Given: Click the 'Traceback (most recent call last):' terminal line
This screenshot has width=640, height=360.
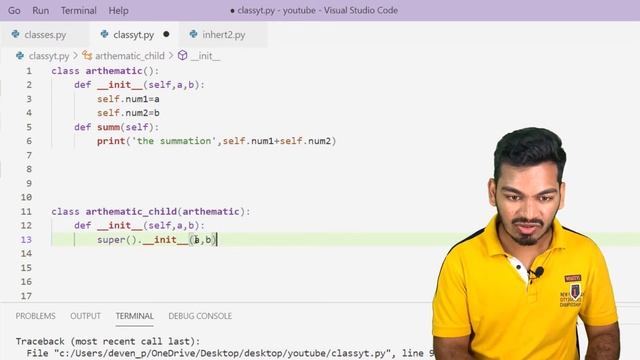Looking at the screenshot, I should click(108, 341).
